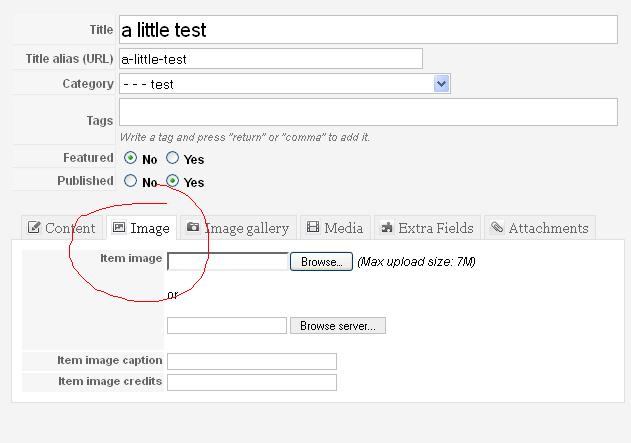Click the Title alias (URL) field
The image size is (631, 443).
click(271, 59)
